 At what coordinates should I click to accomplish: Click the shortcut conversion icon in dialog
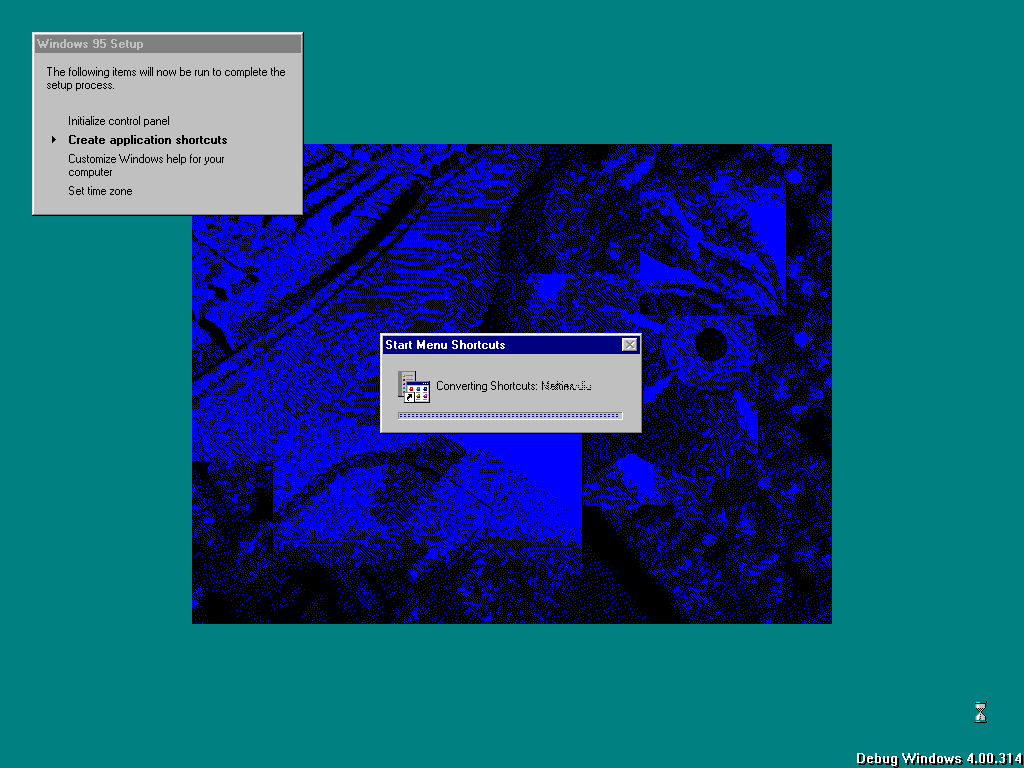[414, 387]
